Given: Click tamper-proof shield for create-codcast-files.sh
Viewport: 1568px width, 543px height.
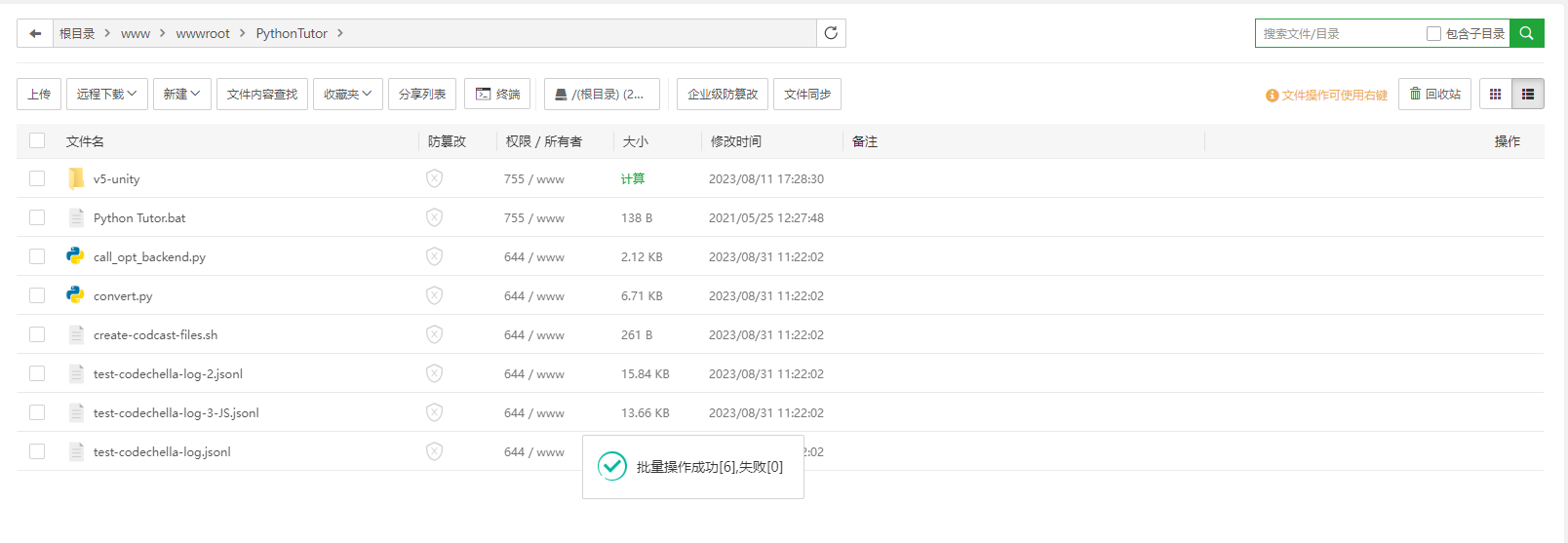Looking at the screenshot, I should [x=435, y=334].
